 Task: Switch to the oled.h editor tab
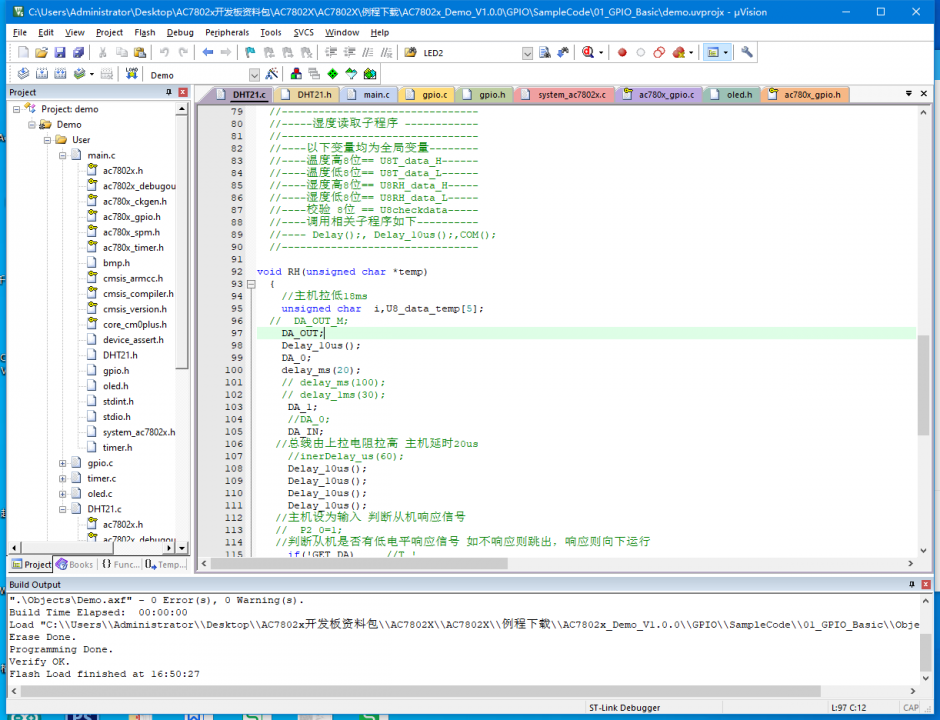[x=732, y=95]
